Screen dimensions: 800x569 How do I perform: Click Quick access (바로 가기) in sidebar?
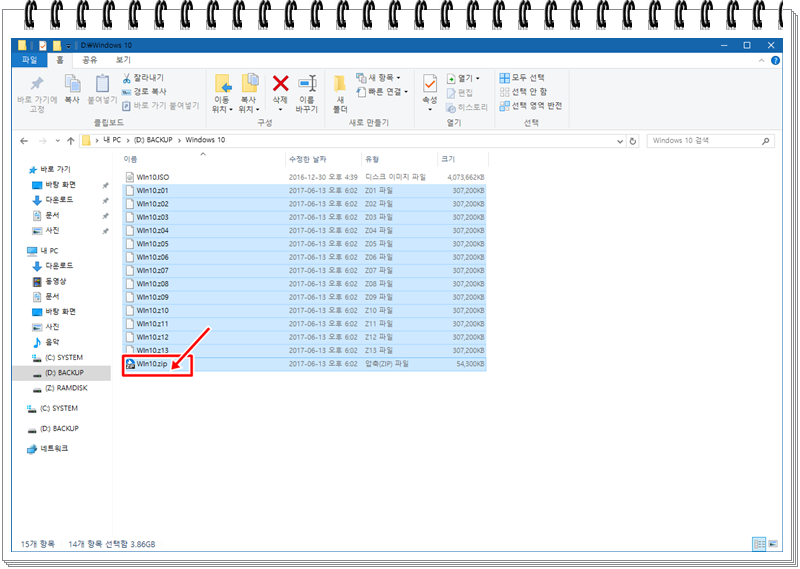click(x=49, y=169)
